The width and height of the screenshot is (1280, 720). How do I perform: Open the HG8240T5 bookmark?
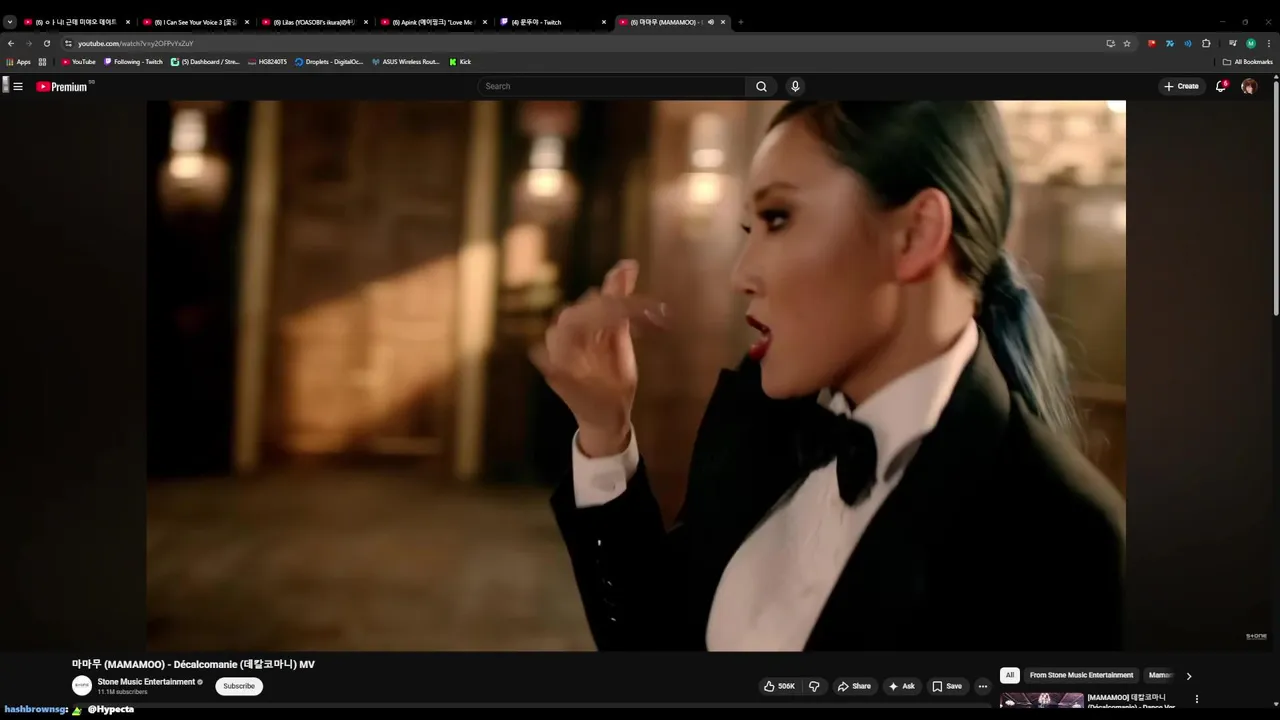[x=267, y=62]
